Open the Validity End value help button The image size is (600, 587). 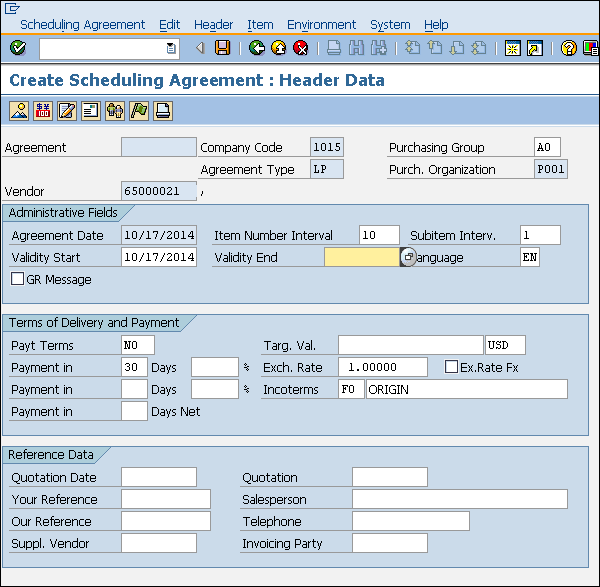pyautogui.click(x=407, y=258)
